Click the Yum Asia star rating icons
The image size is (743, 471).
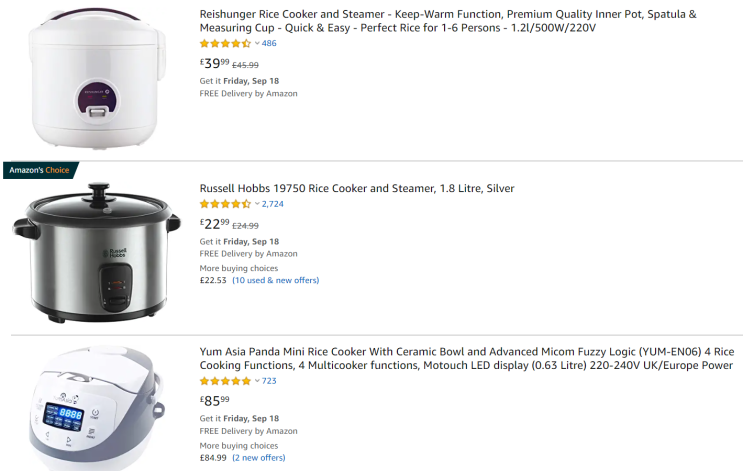[225, 381]
